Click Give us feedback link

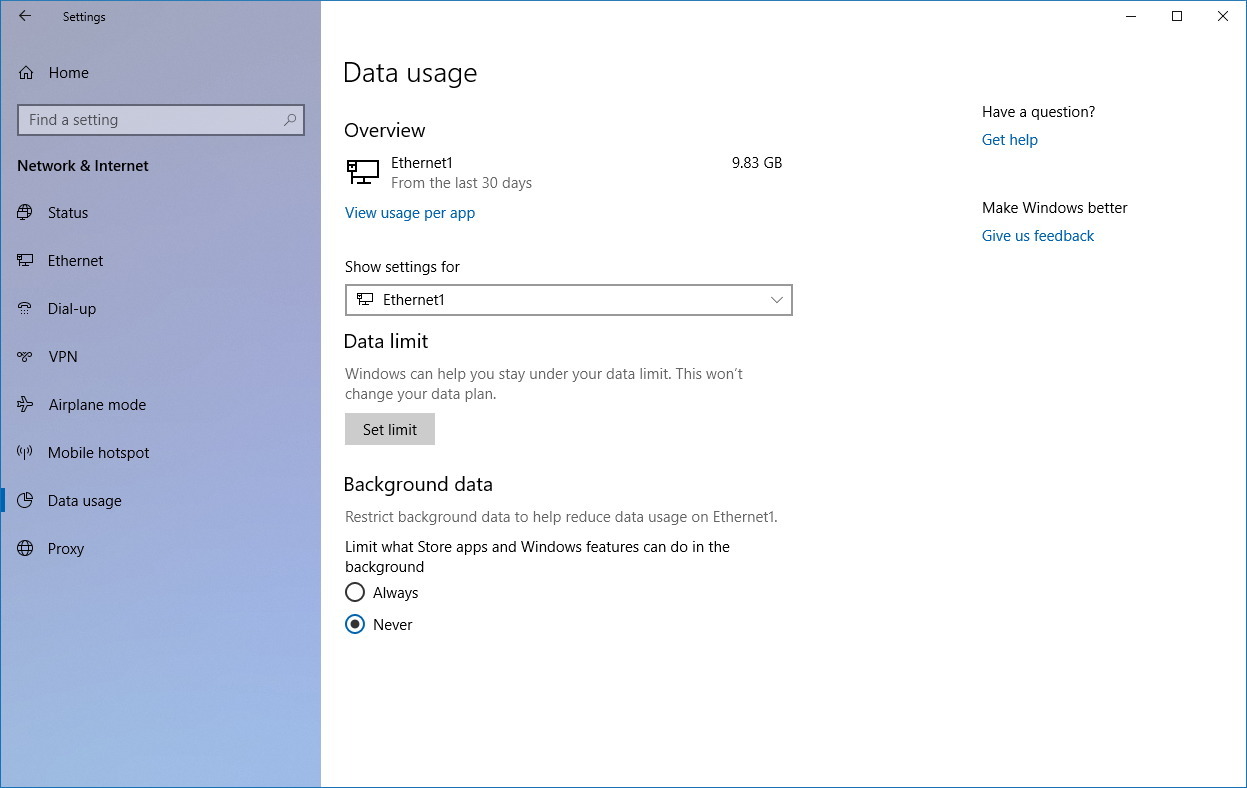(x=1038, y=236)
